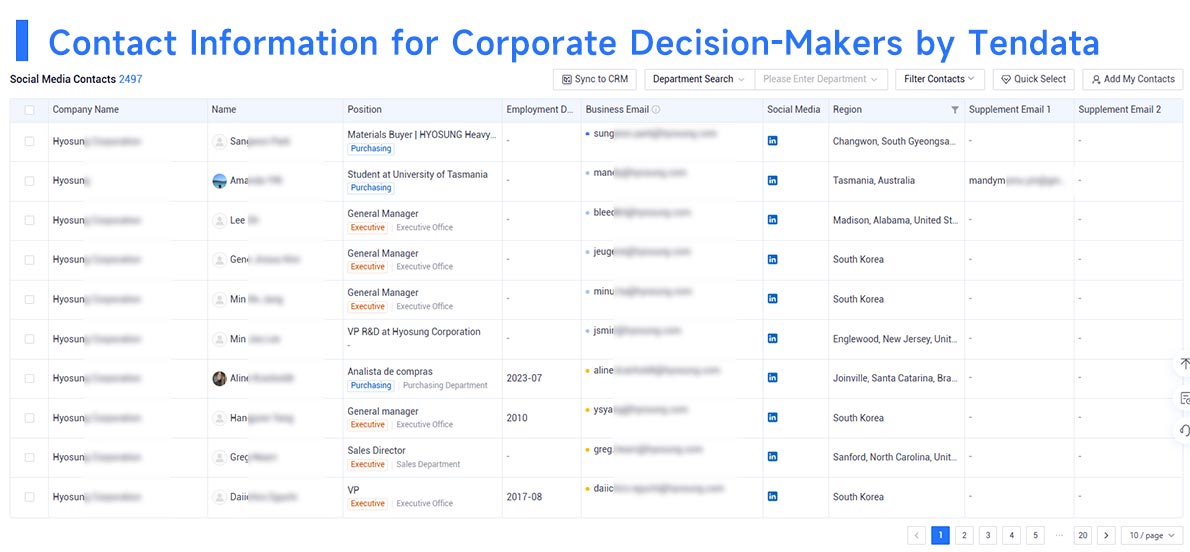The image size is (1190, 552).
Task: Check the box for Sales Director row
Action: click(30, 457)
